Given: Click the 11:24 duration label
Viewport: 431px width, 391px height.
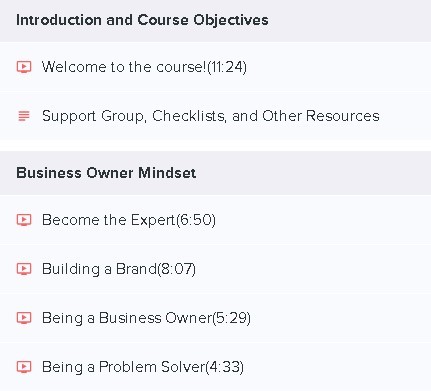Looking at the screenshot, I should 227,67.
